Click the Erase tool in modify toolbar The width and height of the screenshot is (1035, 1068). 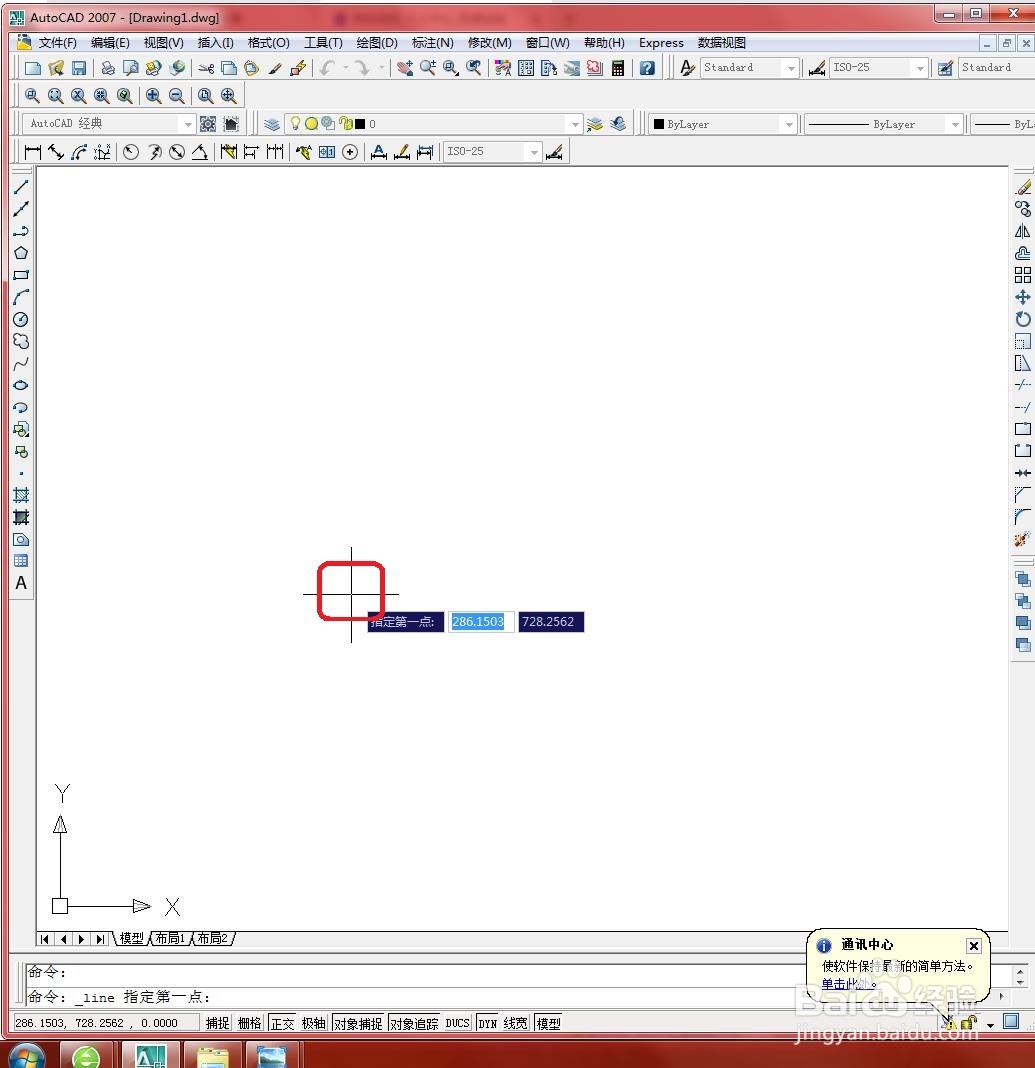[x=1023, y=187]
